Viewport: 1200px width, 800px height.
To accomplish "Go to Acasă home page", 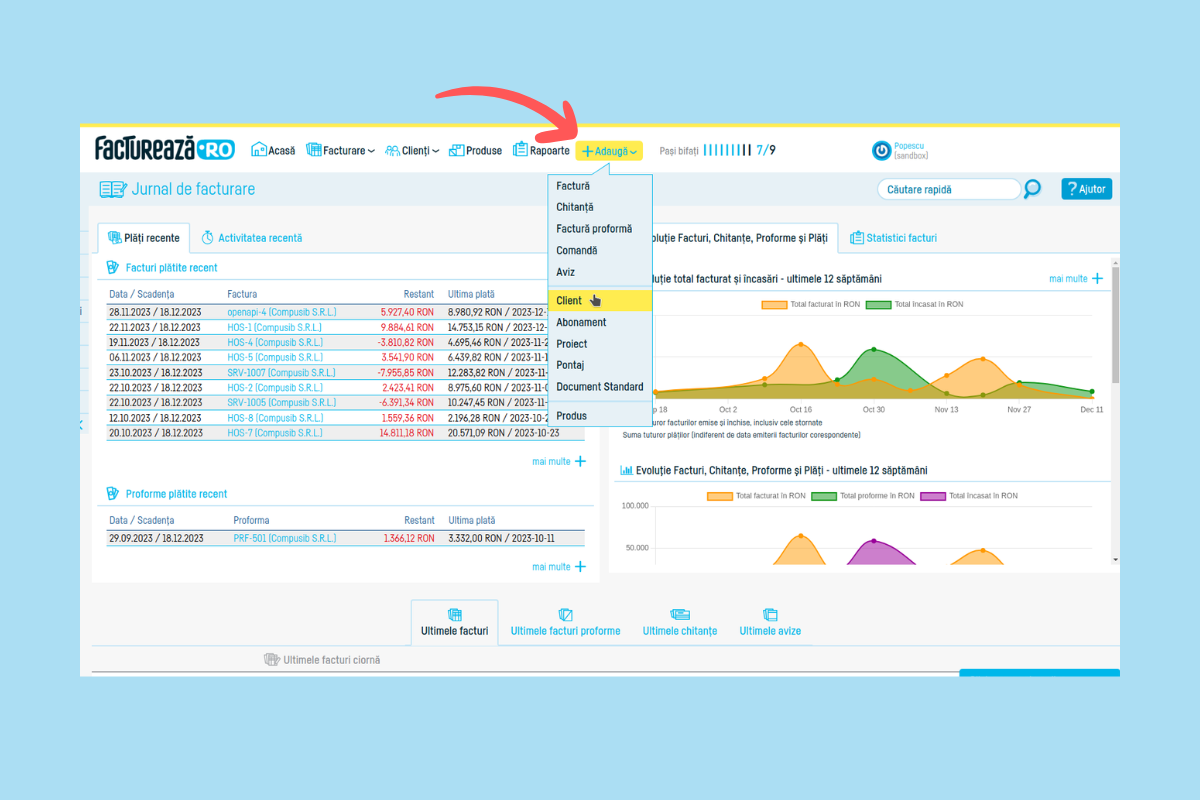I will (273, 151).
